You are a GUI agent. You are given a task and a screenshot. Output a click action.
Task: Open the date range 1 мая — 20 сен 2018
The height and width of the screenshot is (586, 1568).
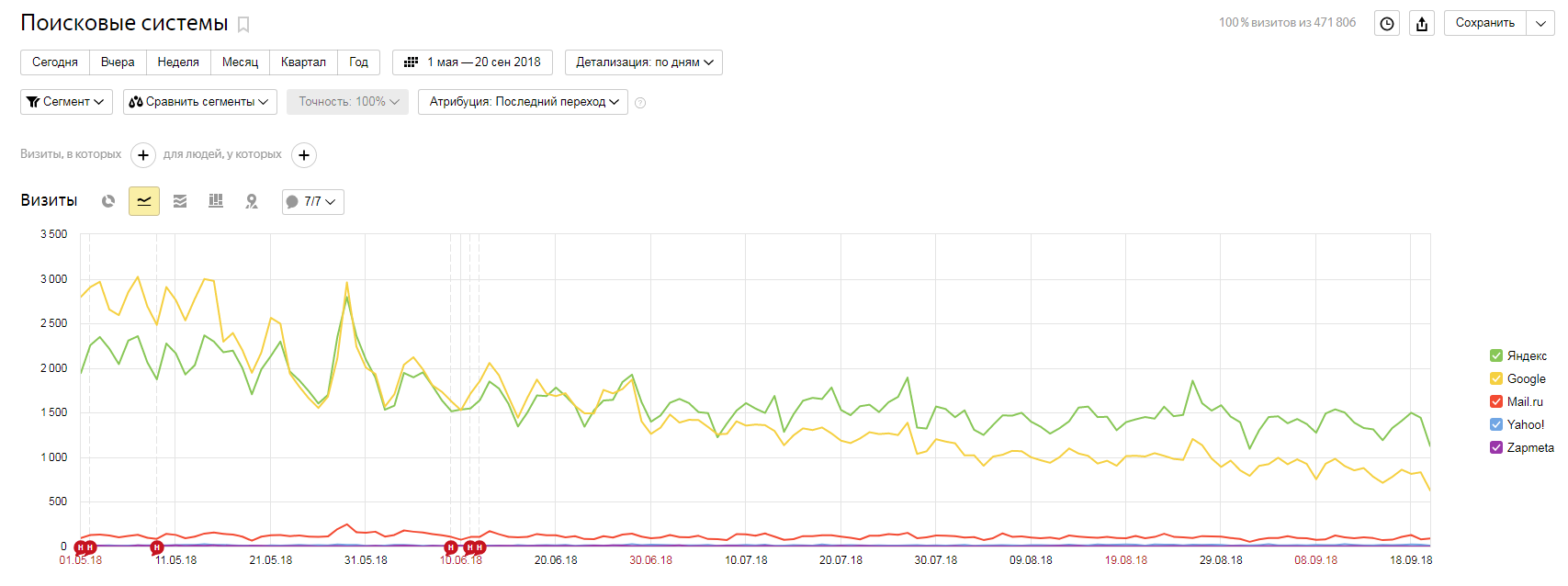point(472,62)
